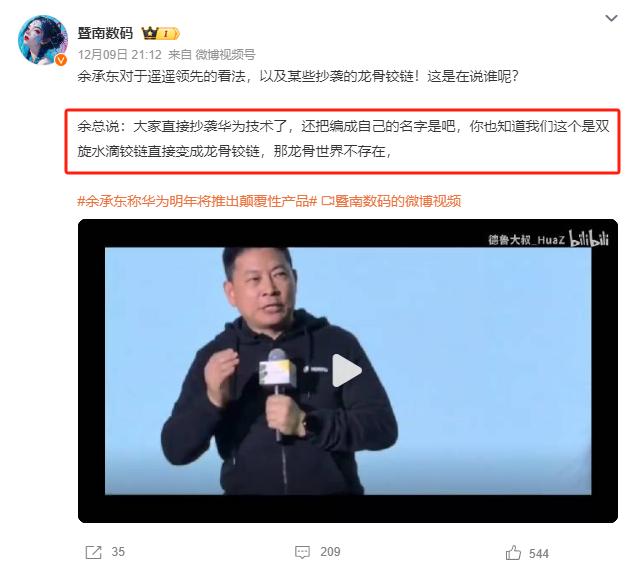
Task: Click the like count 544
Action: (538, 553)
